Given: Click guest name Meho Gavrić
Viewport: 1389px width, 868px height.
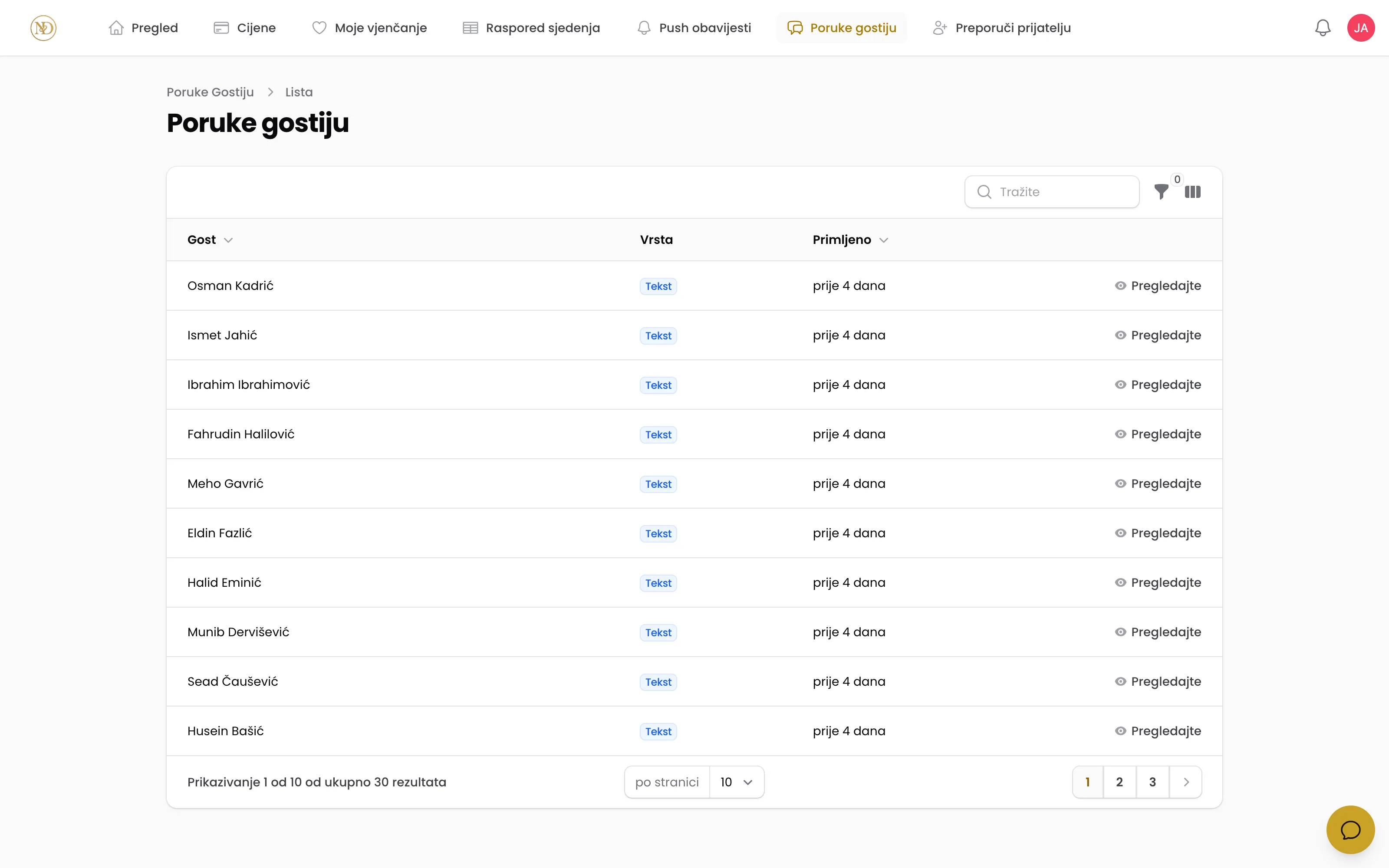Looking at the screenshot, I should [x=225, y=483].
